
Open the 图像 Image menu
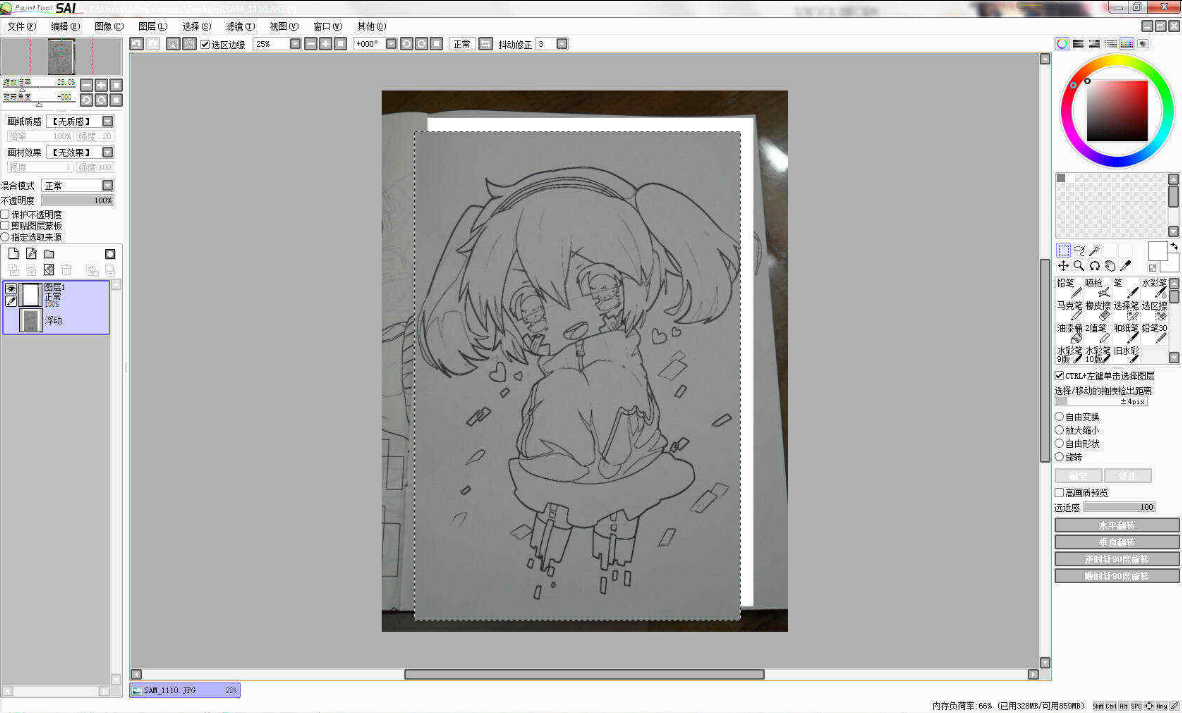click(x=109, y=26)
